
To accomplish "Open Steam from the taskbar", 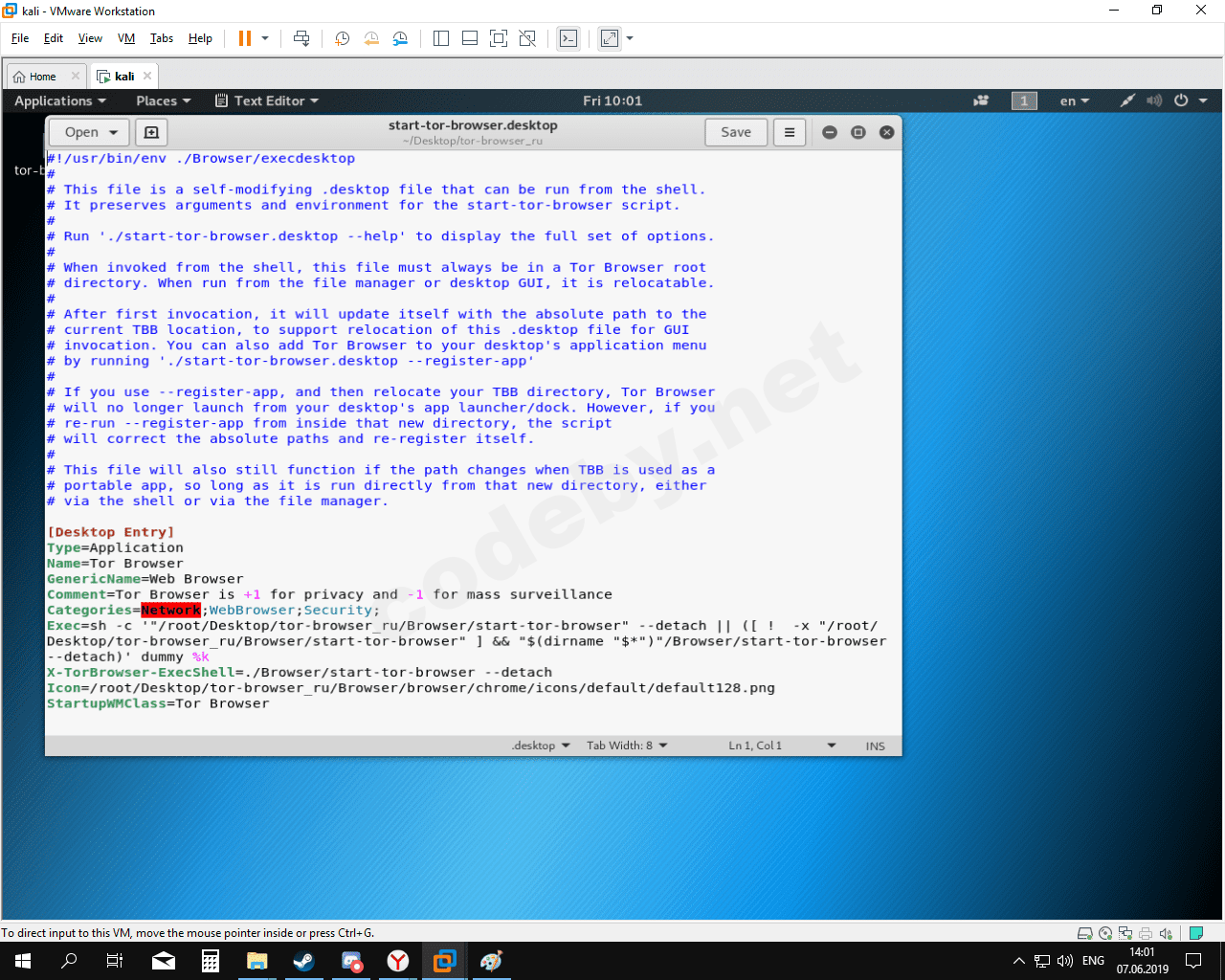I will 304,961.
